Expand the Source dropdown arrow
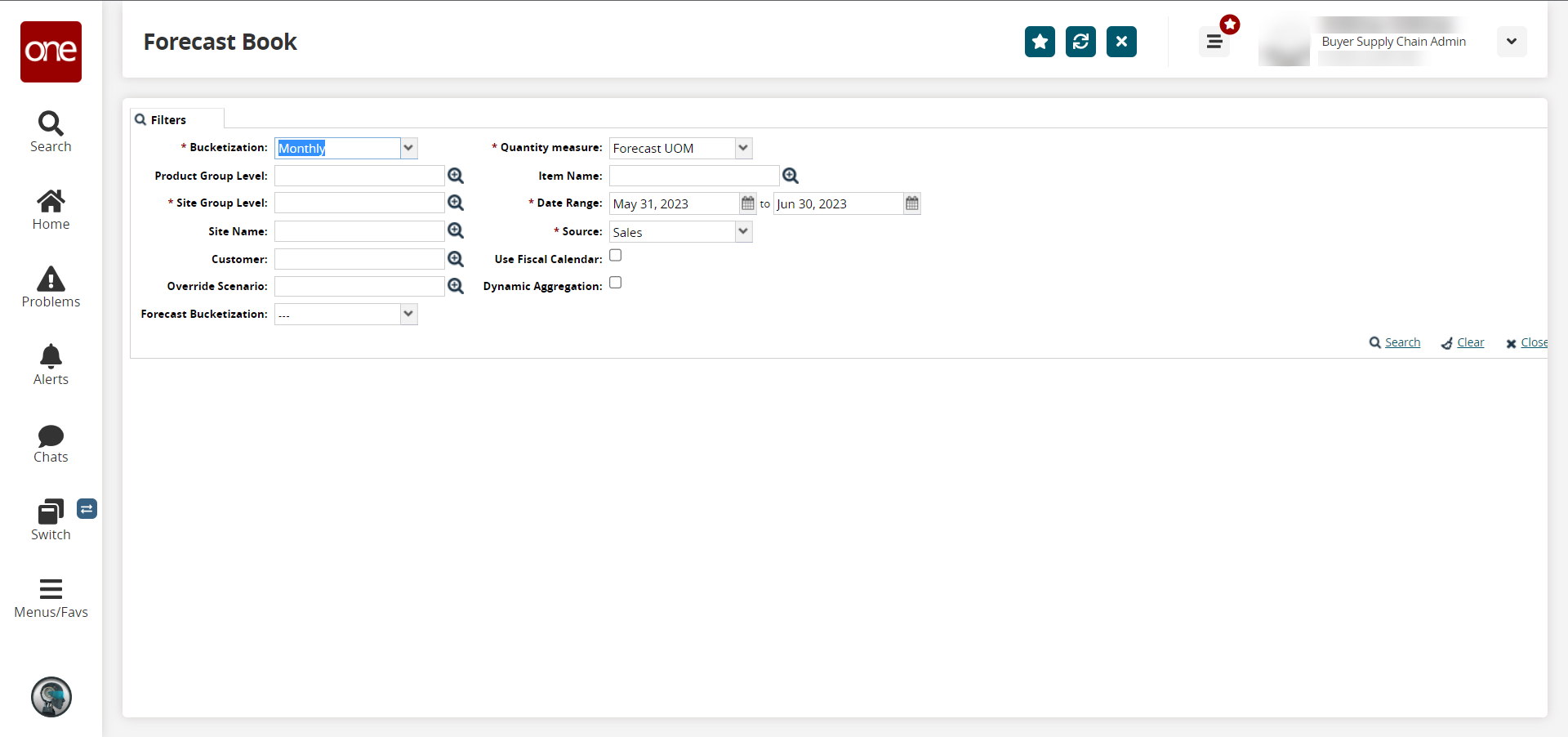The image size is (1568, 737). pos(743,232)
